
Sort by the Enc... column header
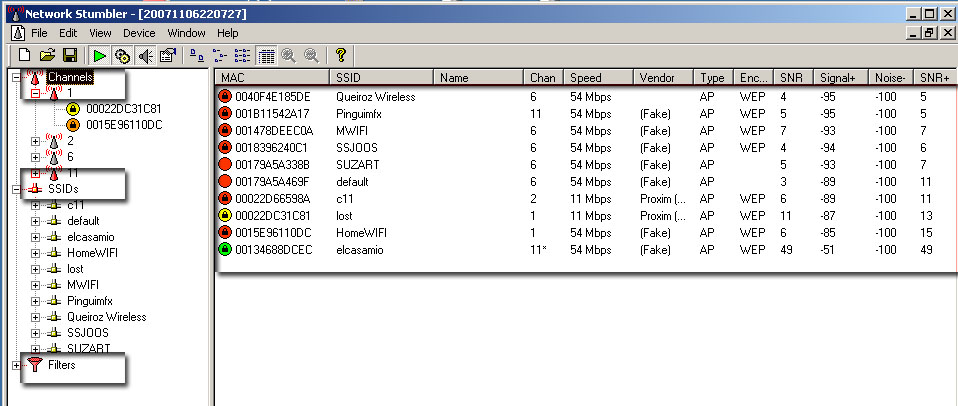[753, 78]
